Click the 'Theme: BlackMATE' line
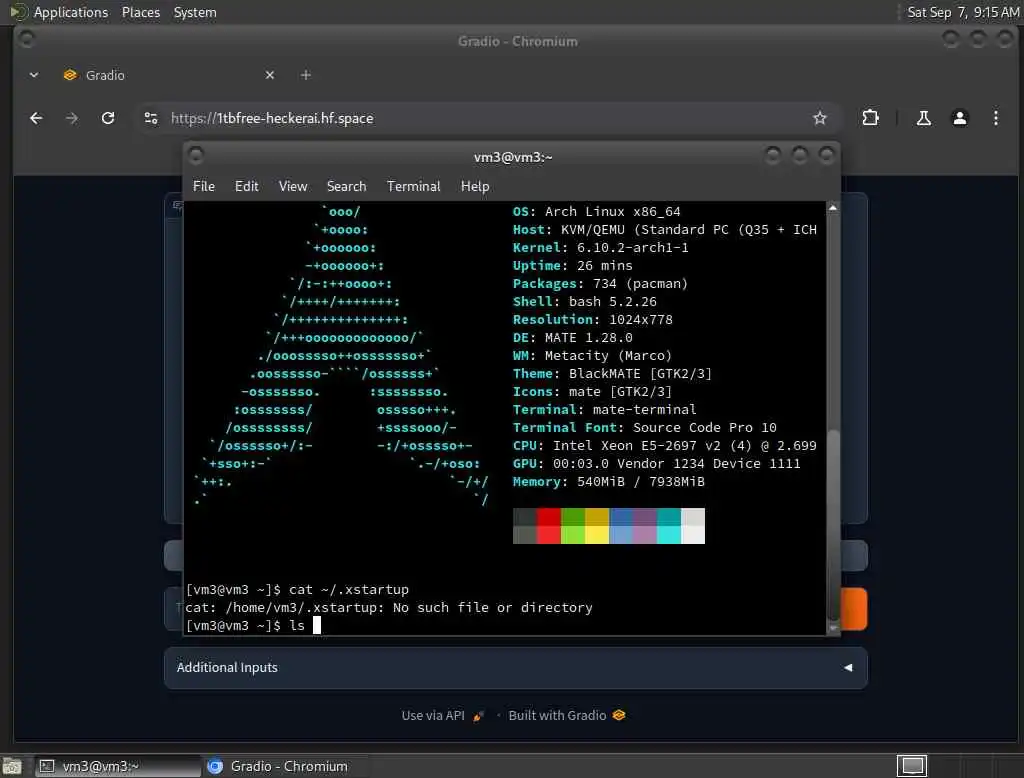This screenshot has width=1024, height=778. tap(612, 374)
